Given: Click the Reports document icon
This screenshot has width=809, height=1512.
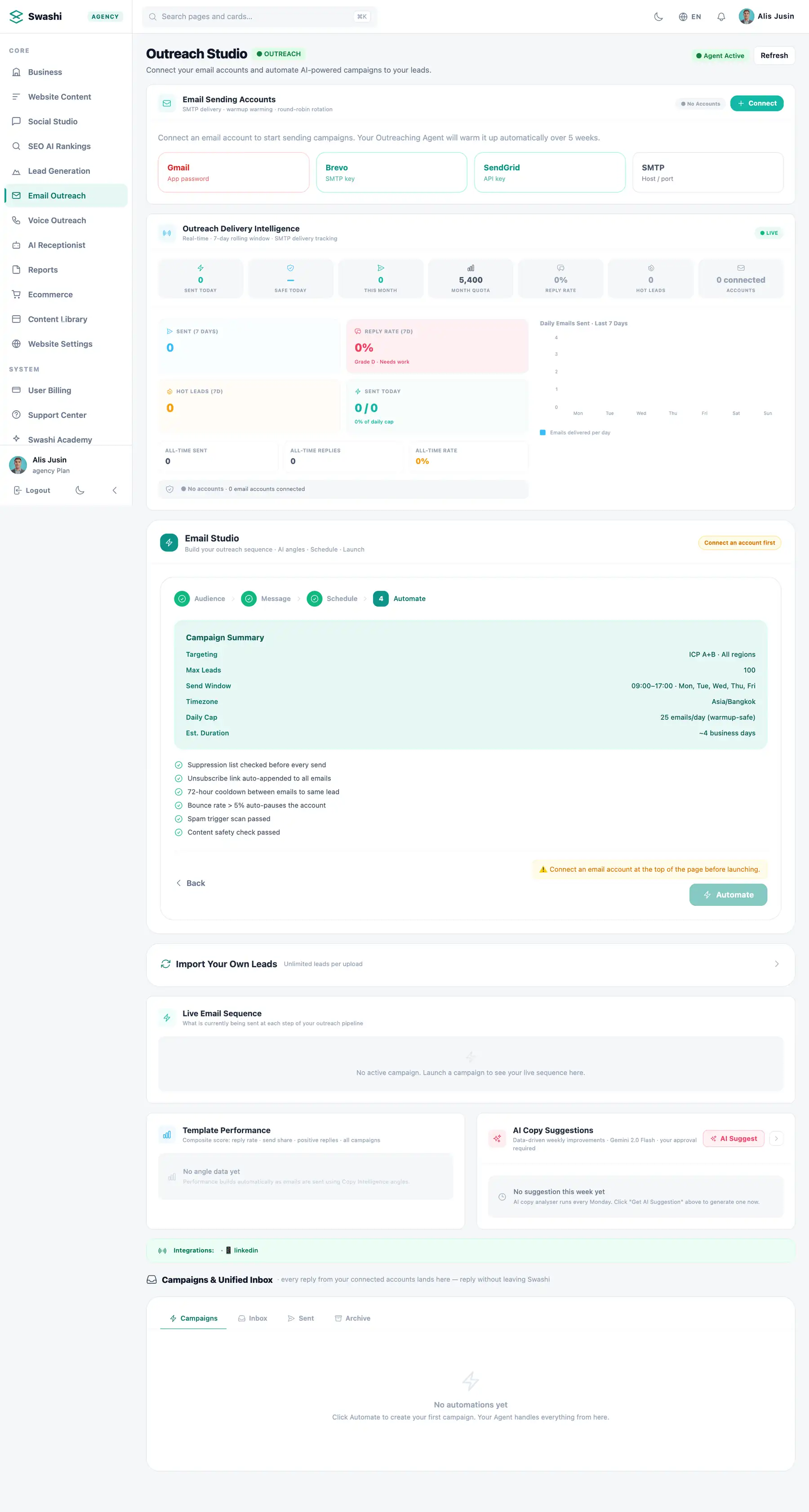Looking at the screenshot, I should tap(17, 270).
